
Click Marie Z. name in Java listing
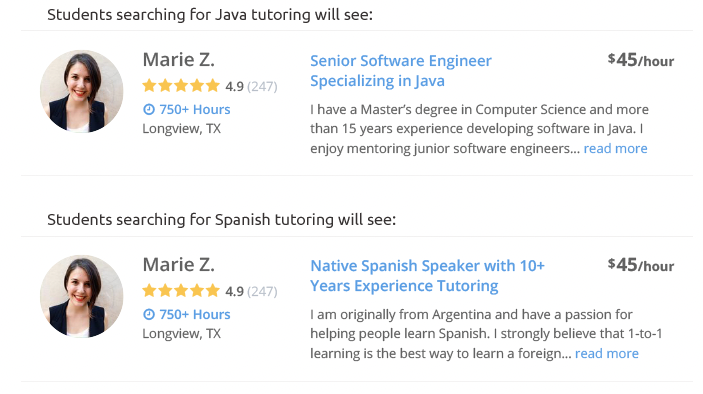[178, 60]
